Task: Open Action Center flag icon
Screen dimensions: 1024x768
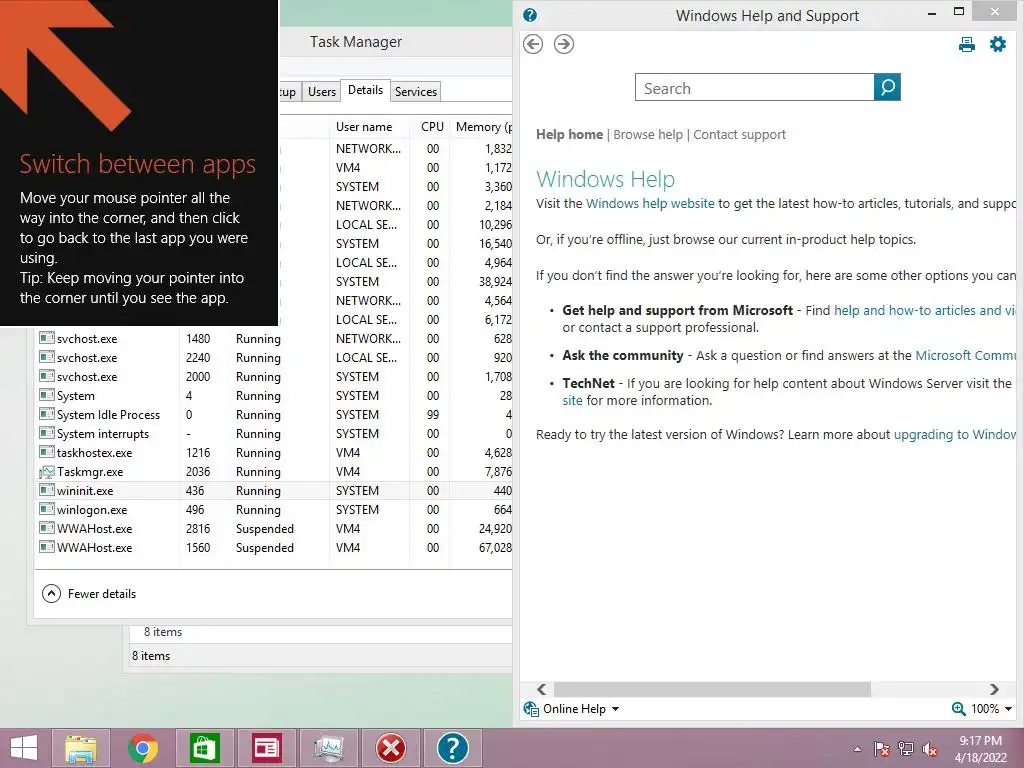Action: click(x=882, y=749)
